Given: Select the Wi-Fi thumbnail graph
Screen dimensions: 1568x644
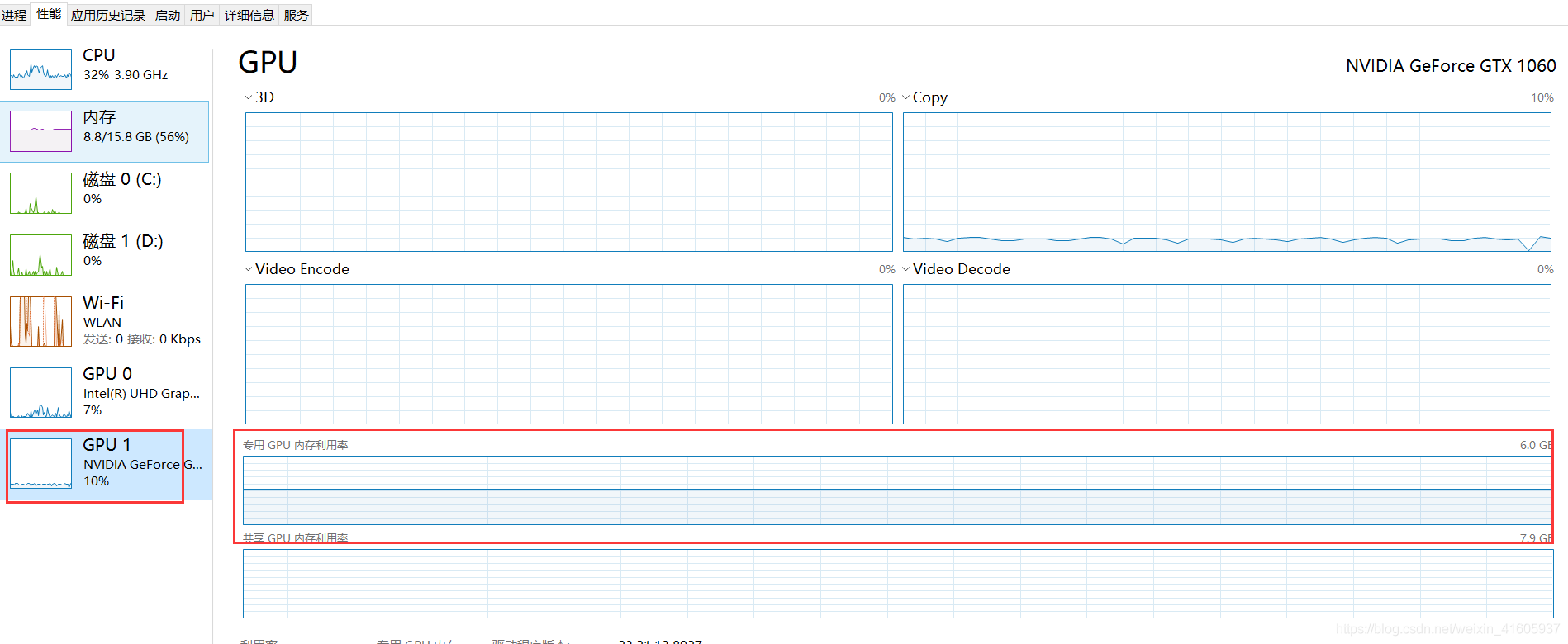Looking at the screenshot, I should point(40,321).
